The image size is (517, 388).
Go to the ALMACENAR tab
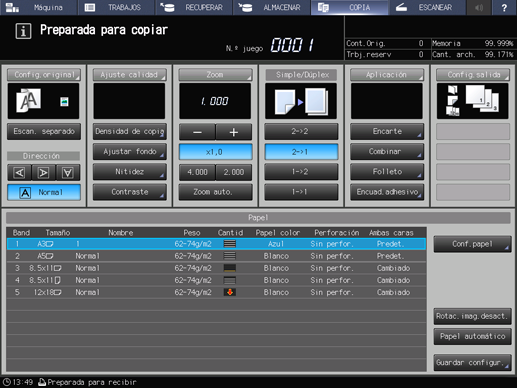coord(272,7)
